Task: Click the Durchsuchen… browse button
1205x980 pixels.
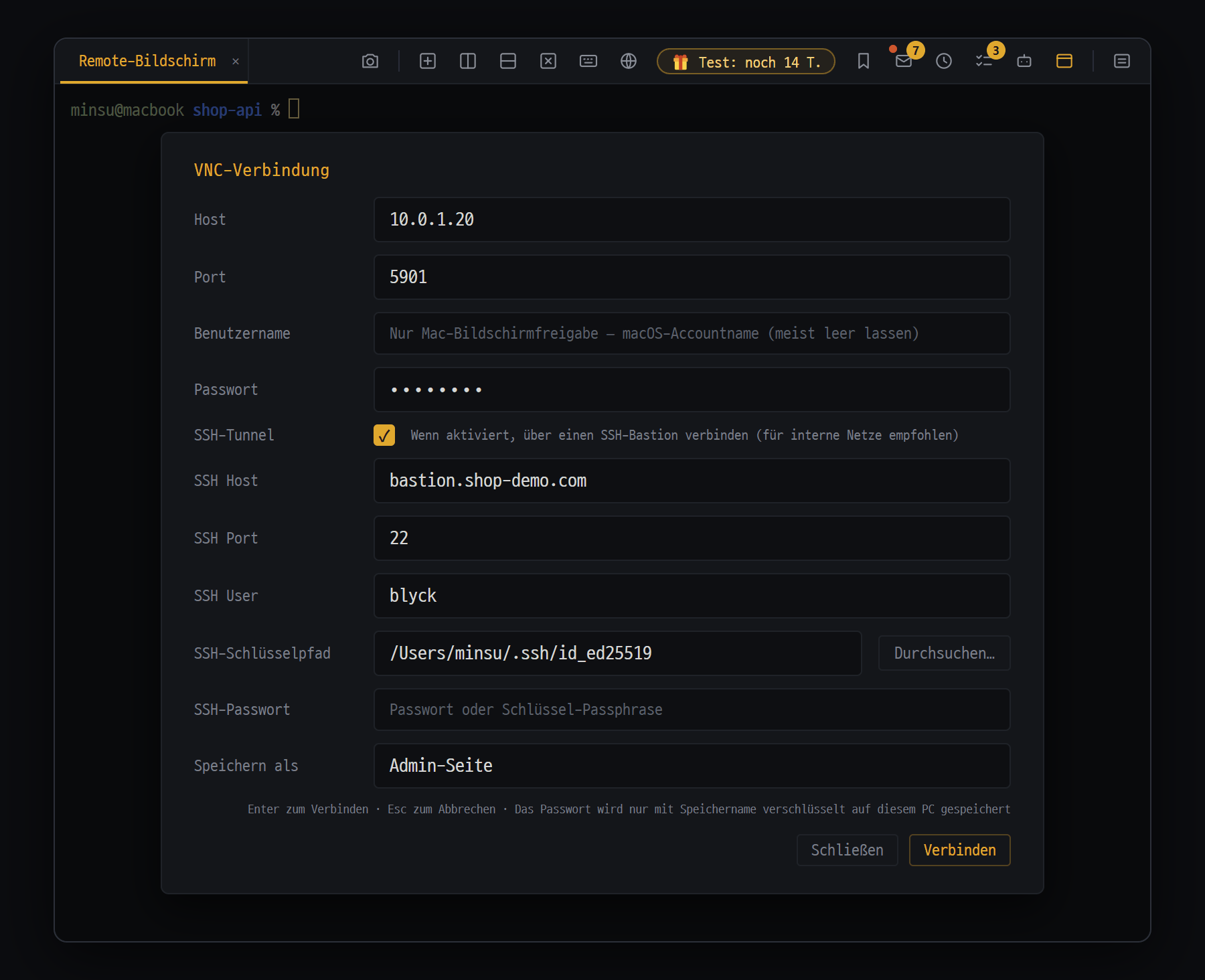Action: tap(944, 653)
